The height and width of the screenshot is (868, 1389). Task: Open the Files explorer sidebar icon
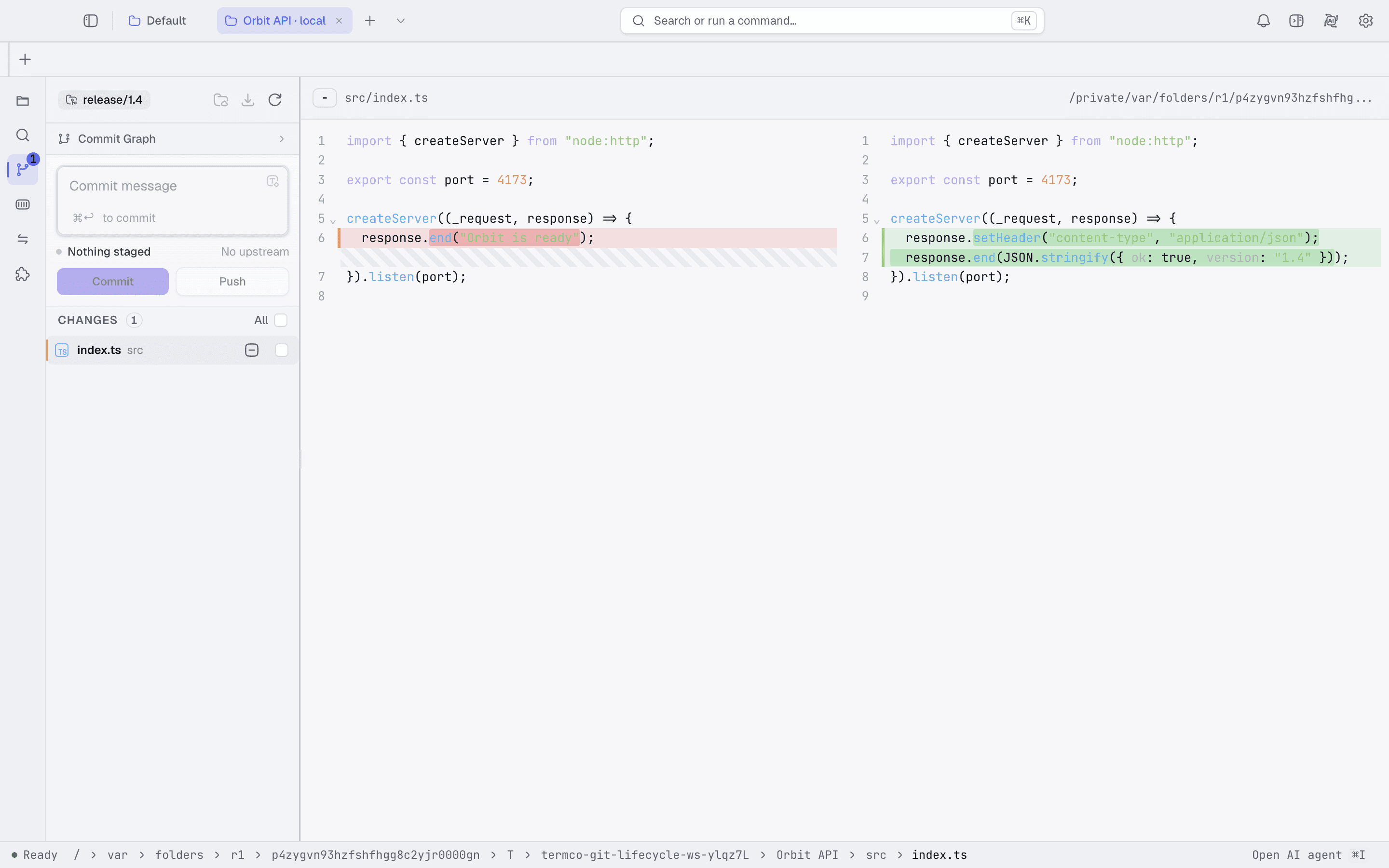[22, 101]
